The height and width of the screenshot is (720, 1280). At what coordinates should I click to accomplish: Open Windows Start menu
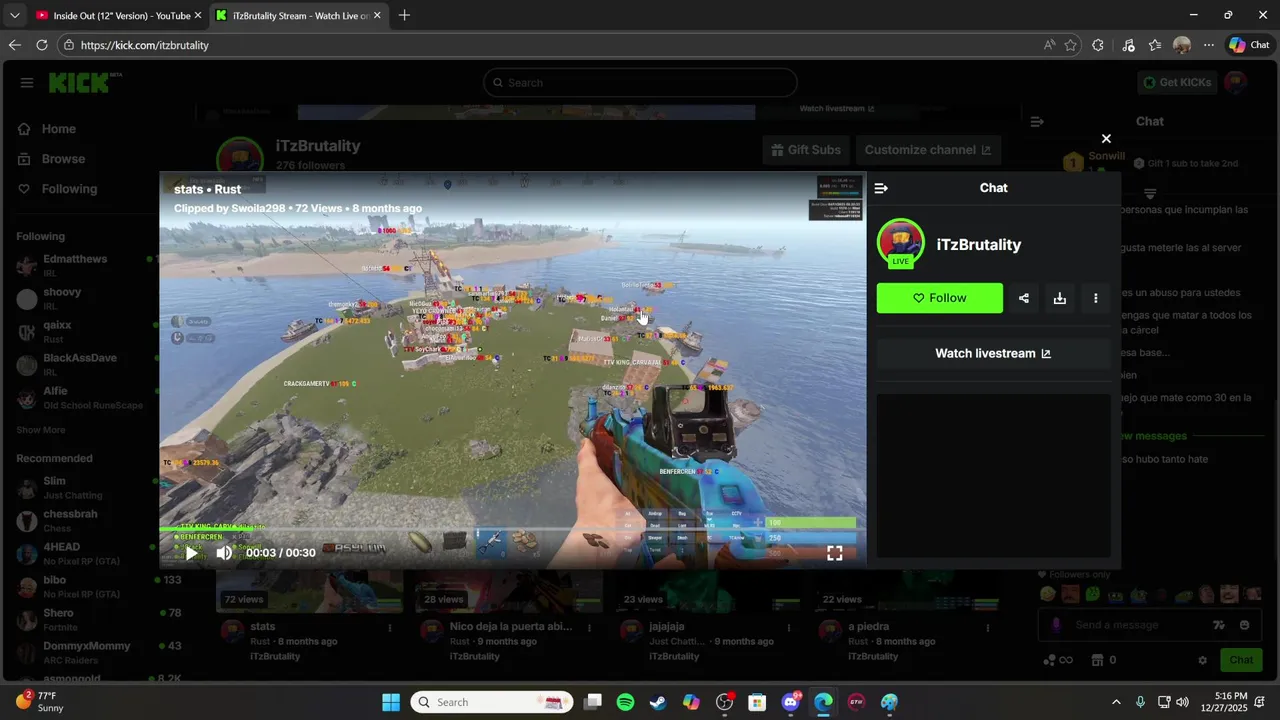tap(391, 702)
